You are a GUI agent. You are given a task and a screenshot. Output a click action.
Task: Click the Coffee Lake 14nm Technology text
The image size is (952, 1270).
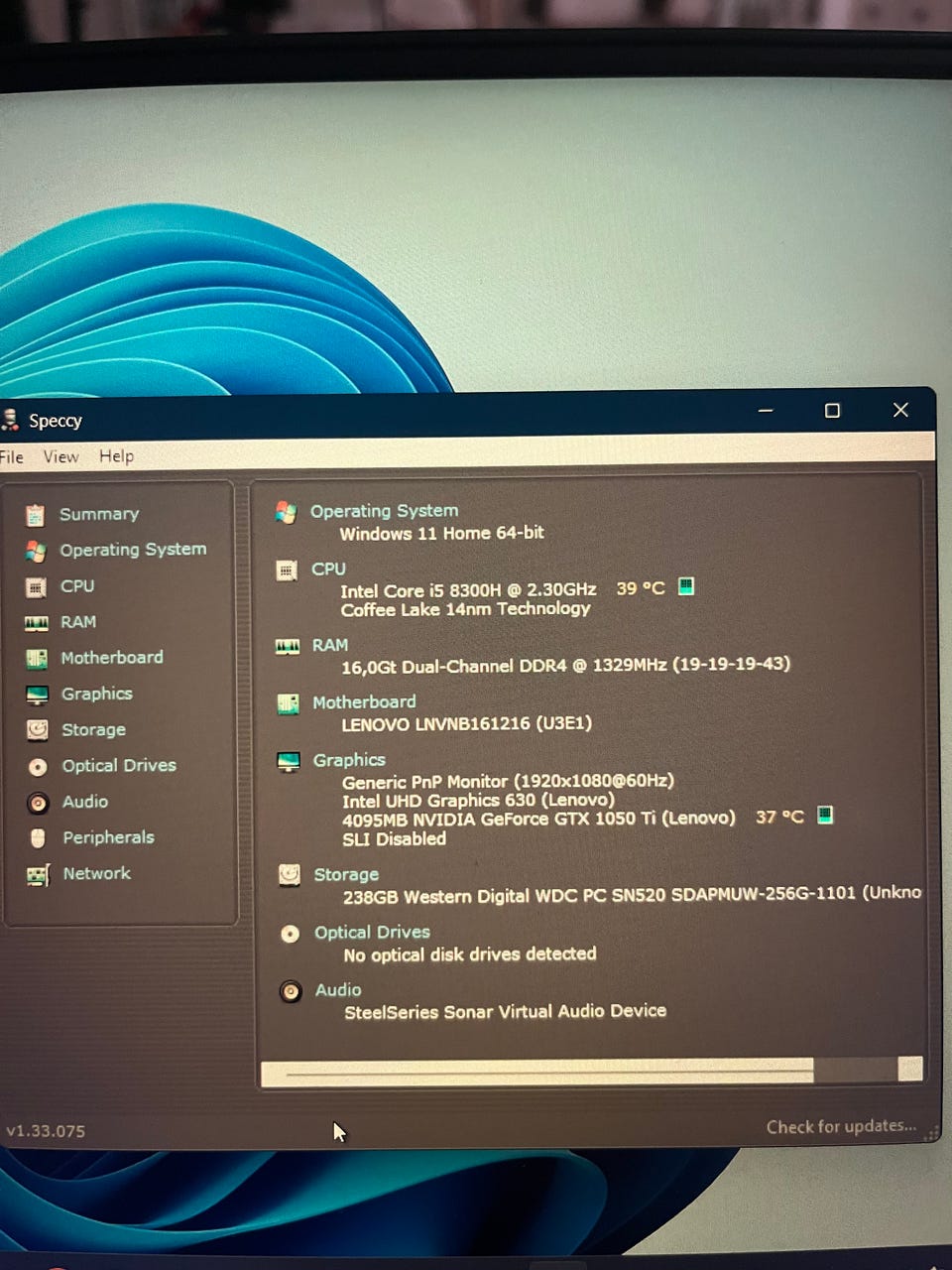tap(465, 609)
